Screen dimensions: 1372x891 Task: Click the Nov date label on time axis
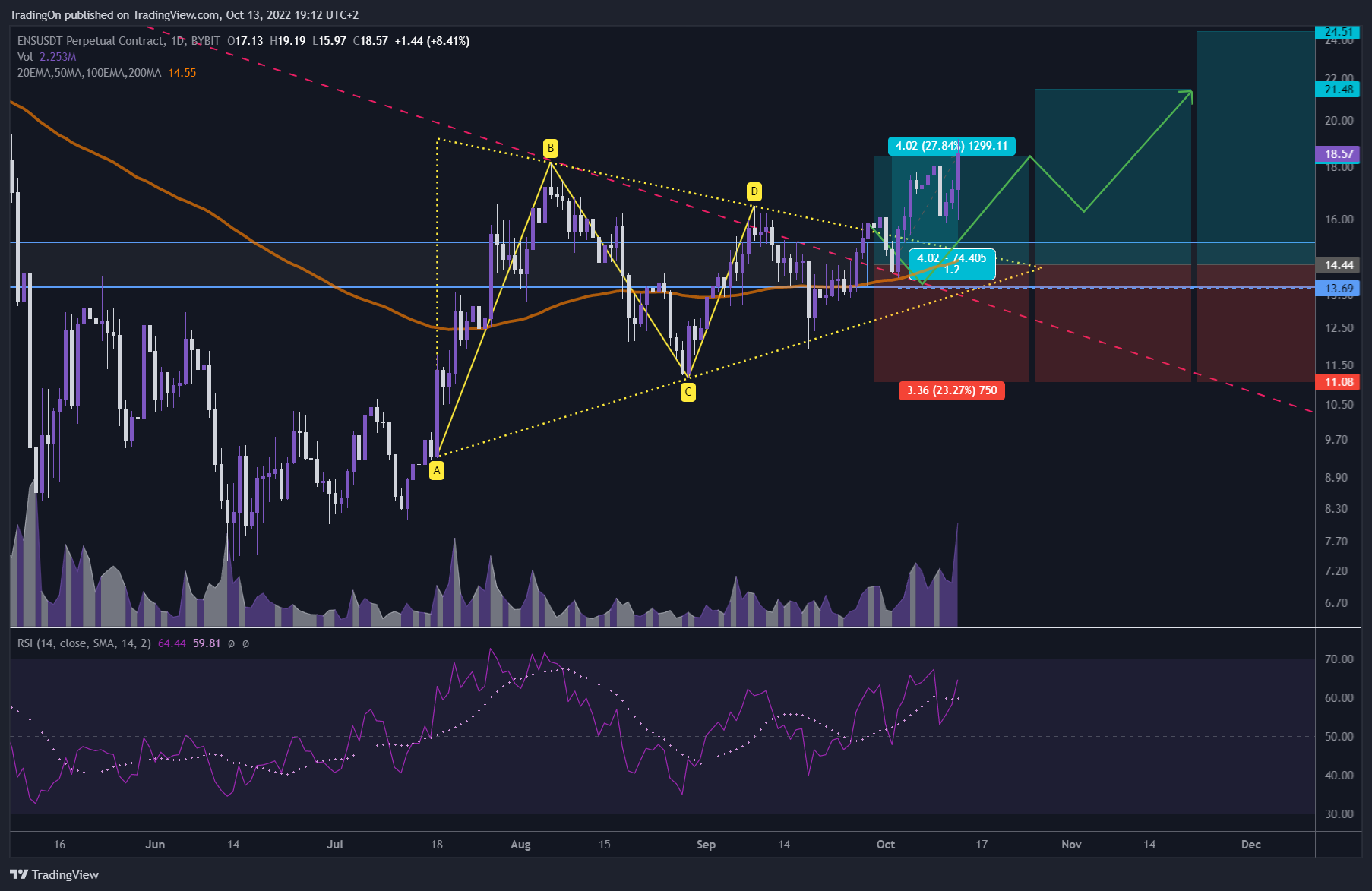pyautogui.click(x=1071, y=845)
